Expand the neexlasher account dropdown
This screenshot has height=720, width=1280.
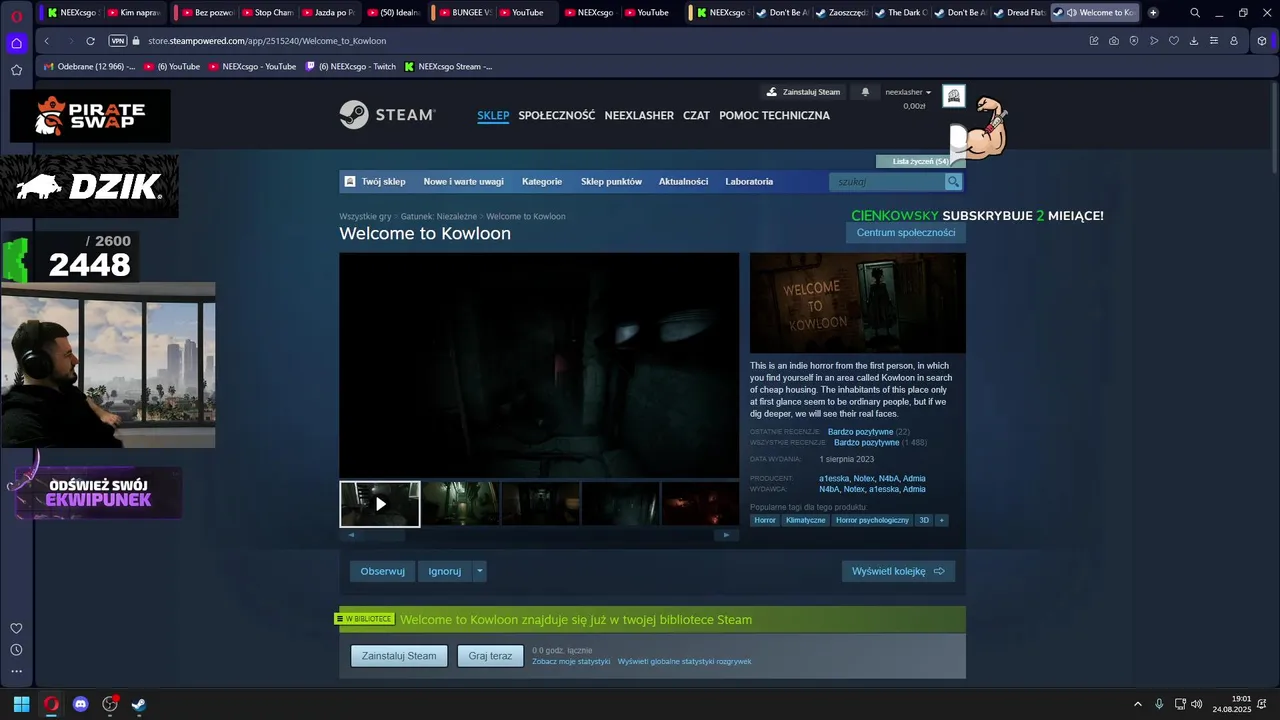coord(908,92)
